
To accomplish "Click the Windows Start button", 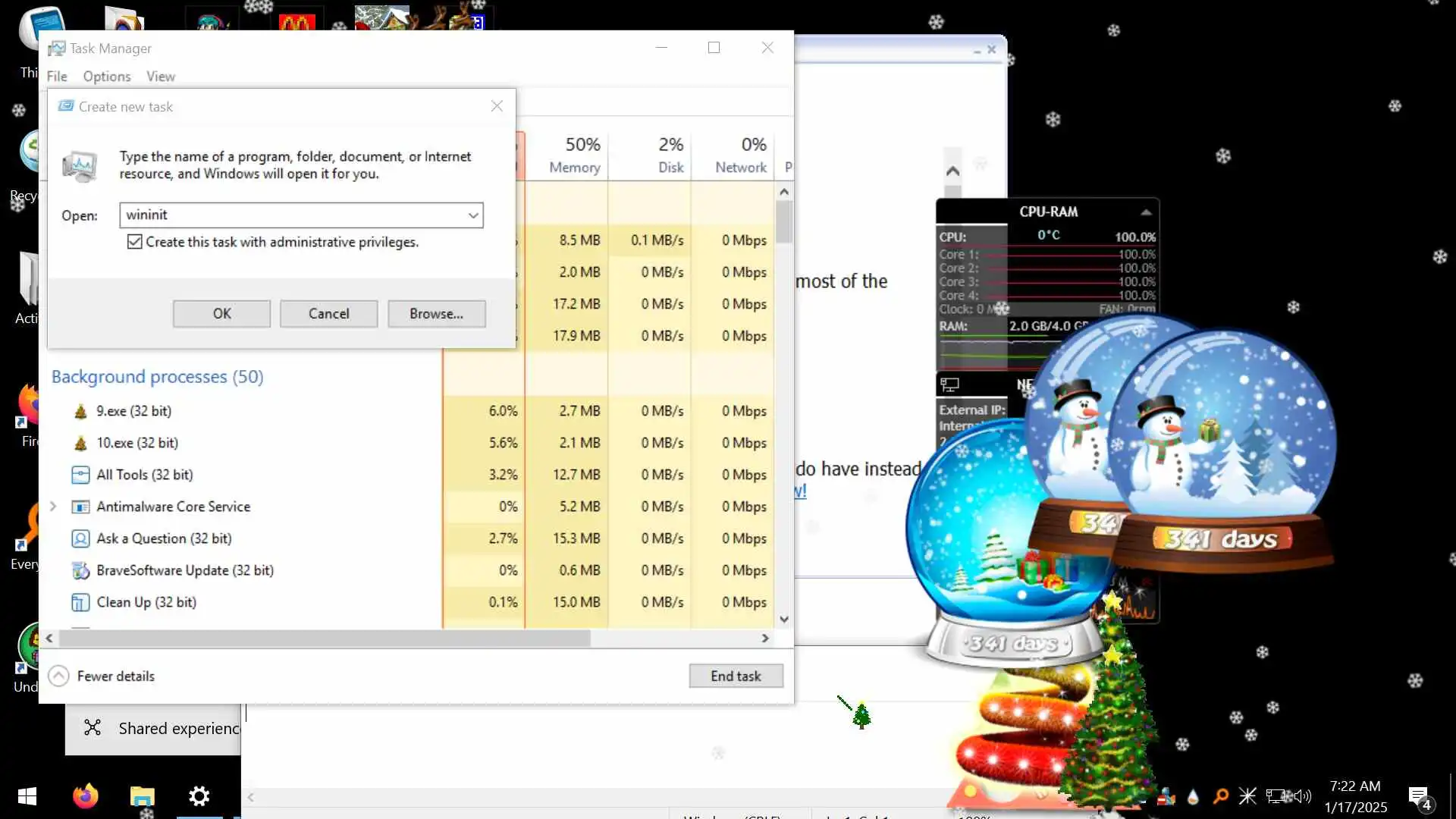I will [27, 796].
